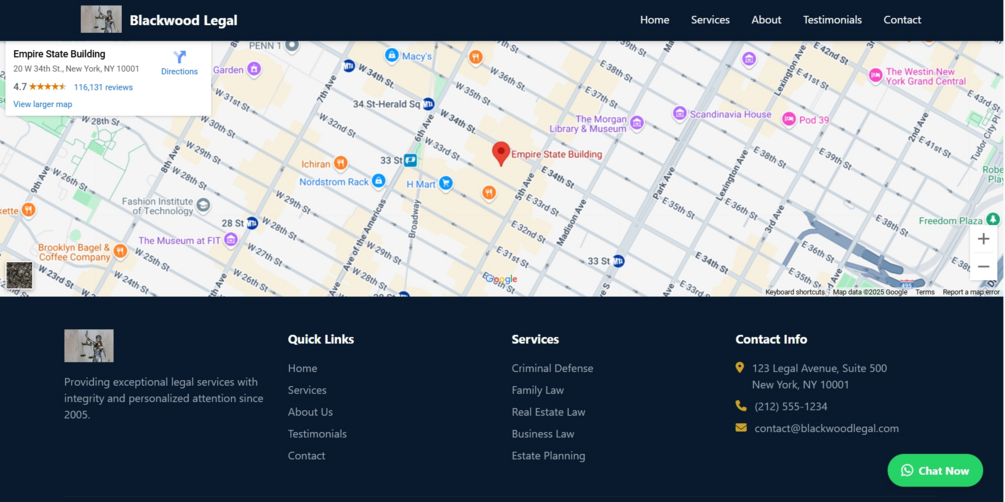Screen dimensions: 1005x502
Task: Click the WhatsApp Chat Now button
Action: pos(935,471)
